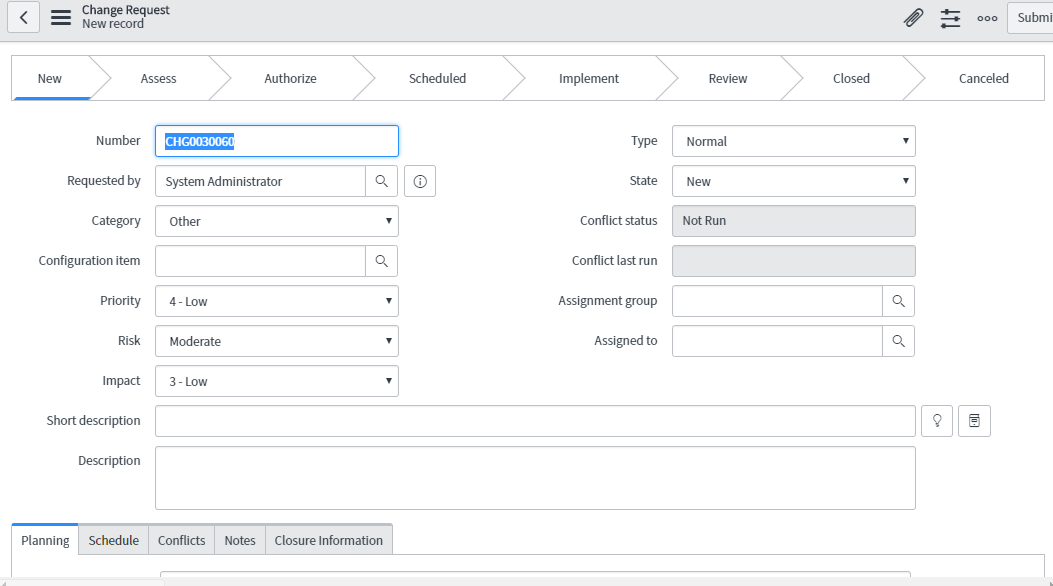
Task: Open the Impact dropdown
Action: point(277,381)
